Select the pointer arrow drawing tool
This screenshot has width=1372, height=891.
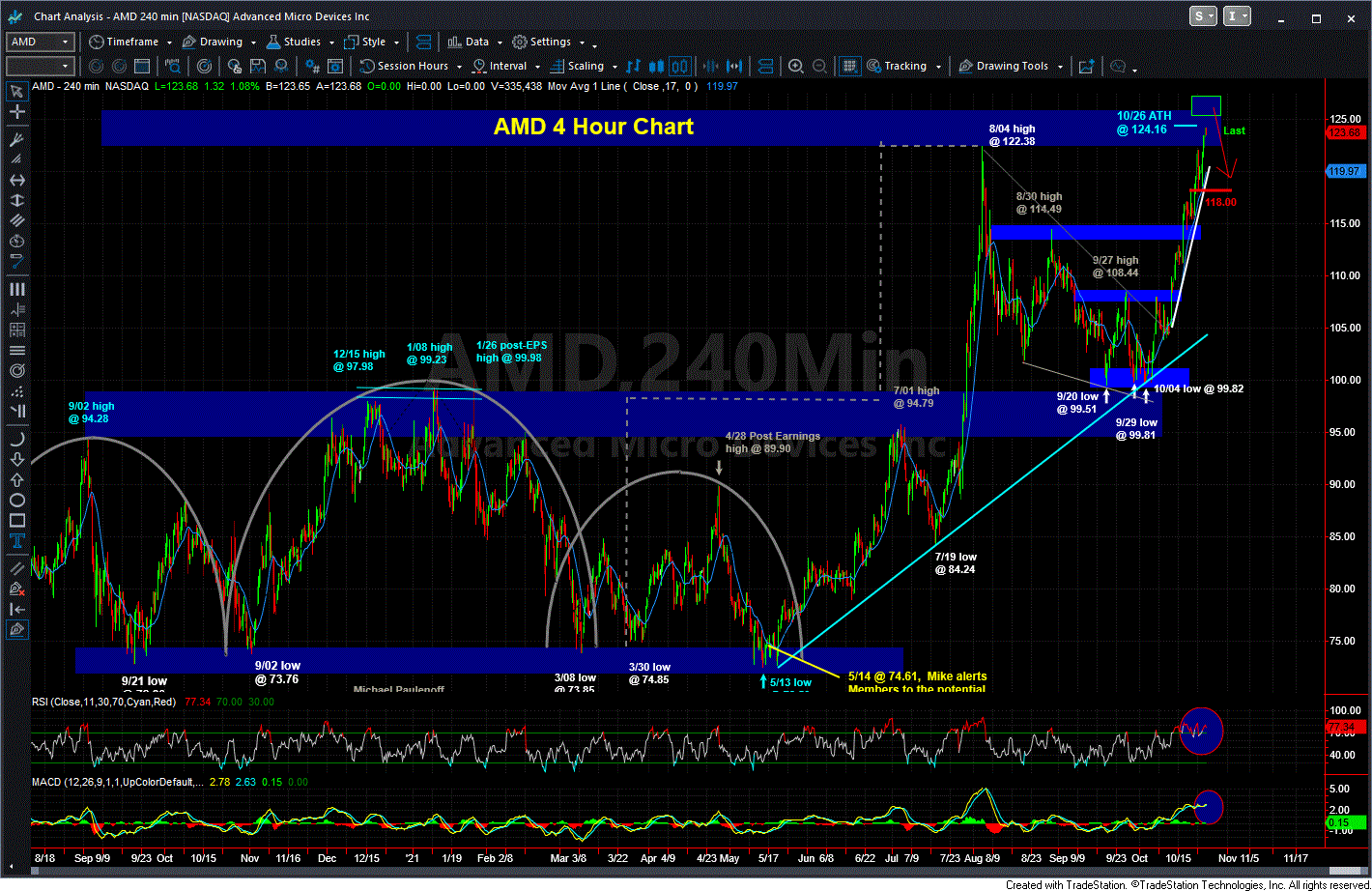tap(17, 91)
